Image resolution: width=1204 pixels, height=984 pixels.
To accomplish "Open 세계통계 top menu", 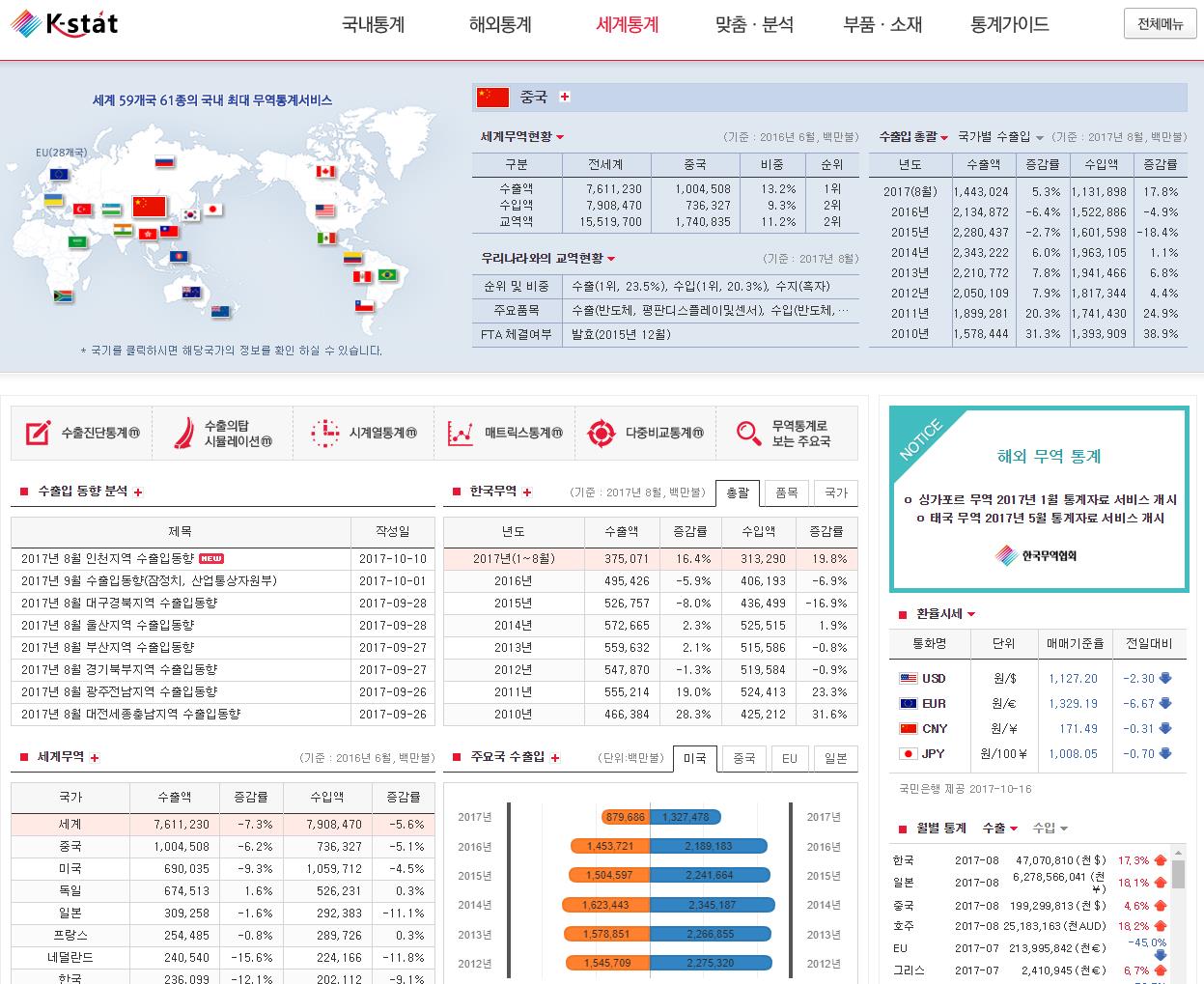I will click(628, 24).
